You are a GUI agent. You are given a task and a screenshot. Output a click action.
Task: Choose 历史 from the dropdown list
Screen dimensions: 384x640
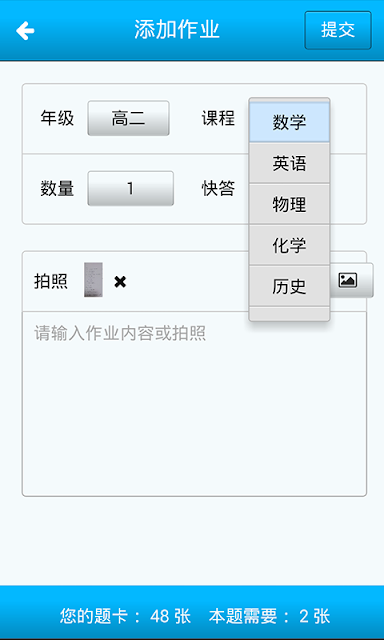point(289,287)
